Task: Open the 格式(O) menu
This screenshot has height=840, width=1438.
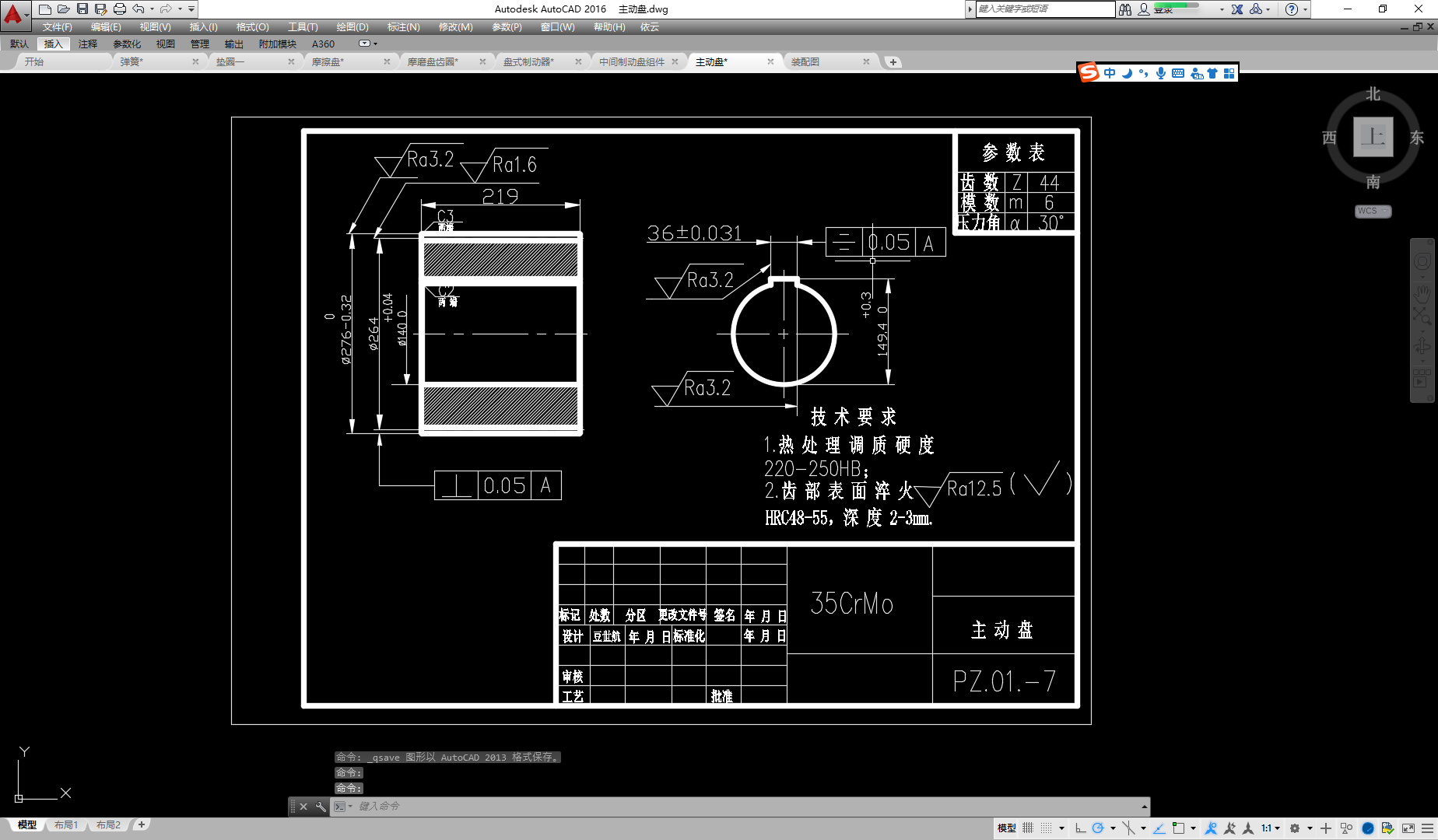Action: click(x=252, y=26)
